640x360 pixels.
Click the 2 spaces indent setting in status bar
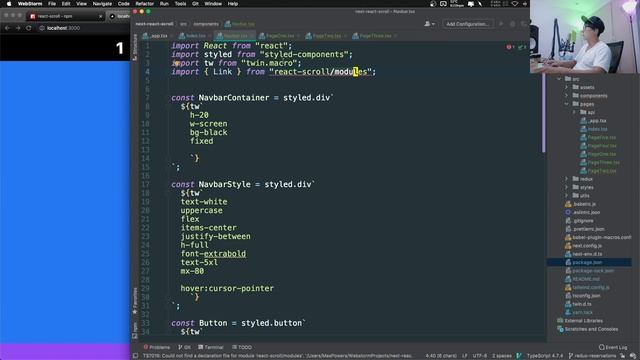[x=502, y=356]
